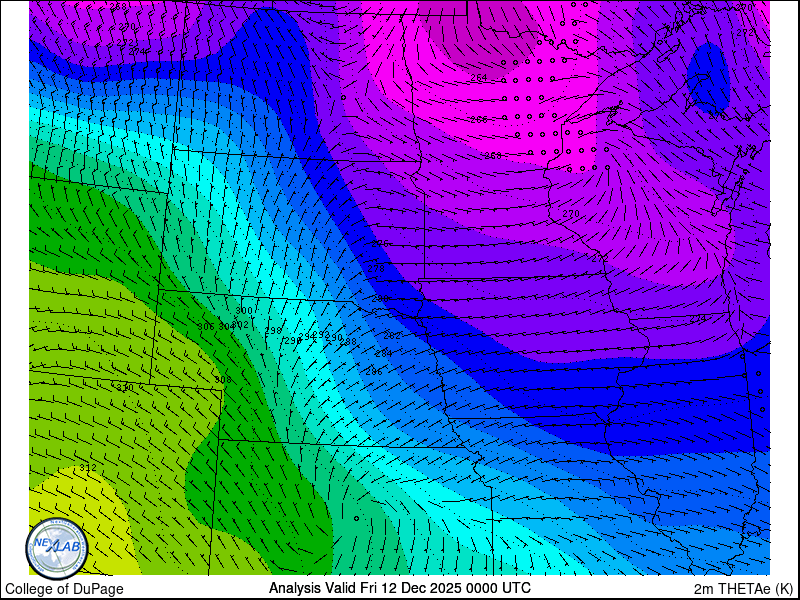This screenshot has height=600, width=800.
Task: Click the 280 contour label
Action: tap(380, 298)
